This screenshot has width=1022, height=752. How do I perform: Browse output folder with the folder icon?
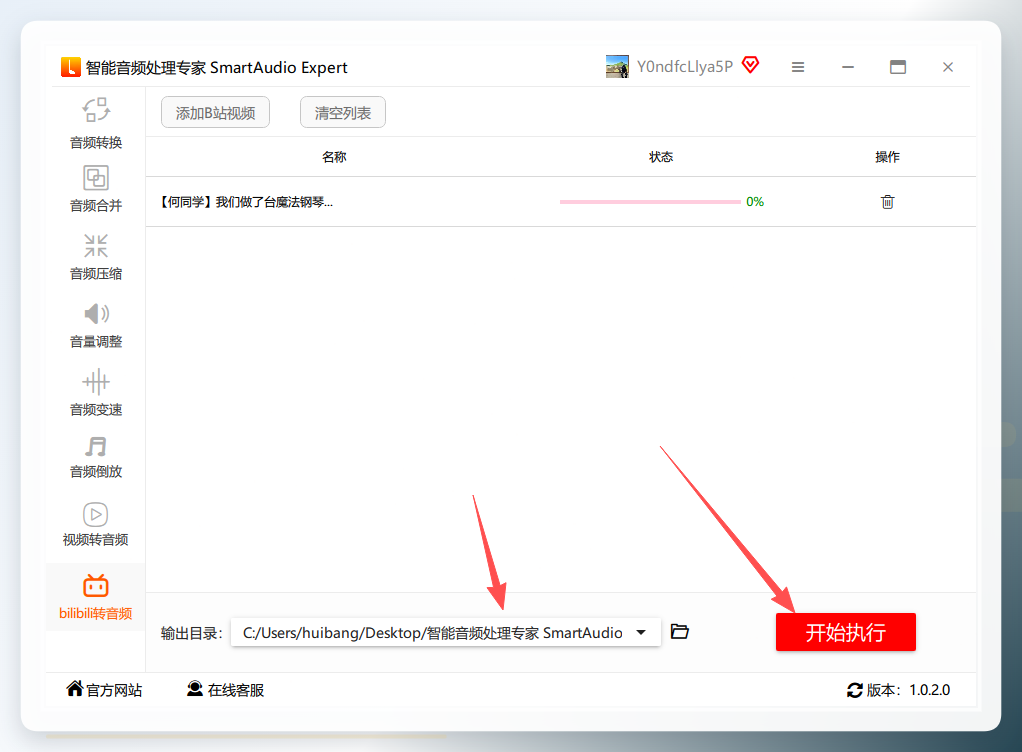click(x=680, y=631)
